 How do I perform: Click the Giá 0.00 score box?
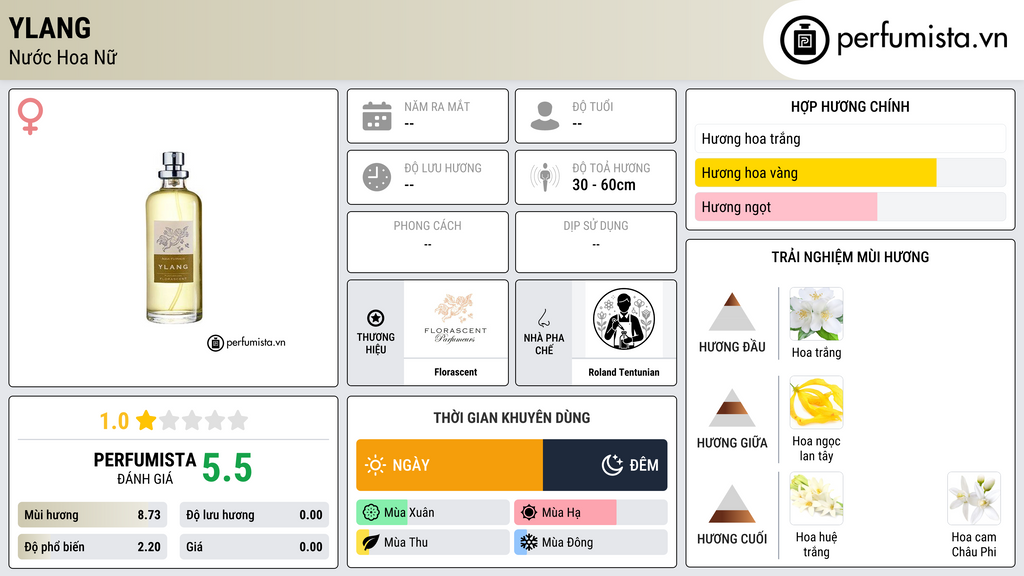(x=254, y=547)
